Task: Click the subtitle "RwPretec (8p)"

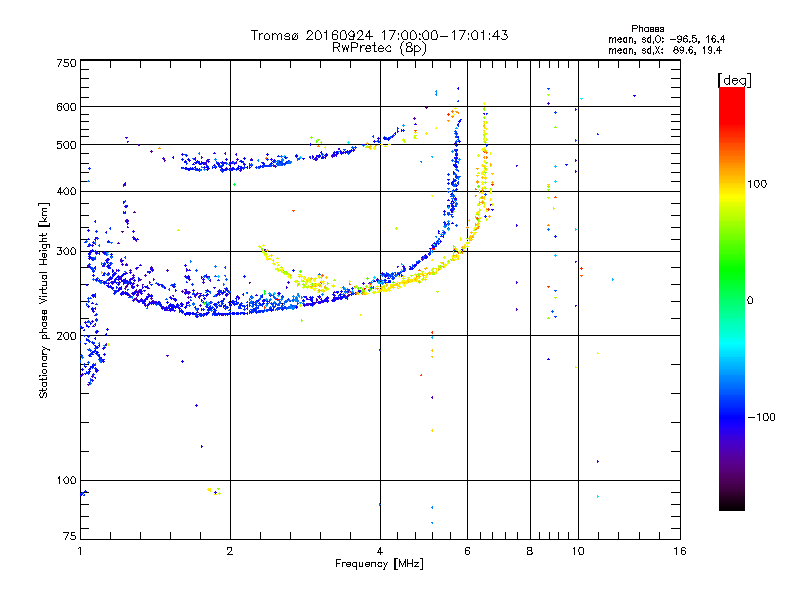Action: coord(379,48)
